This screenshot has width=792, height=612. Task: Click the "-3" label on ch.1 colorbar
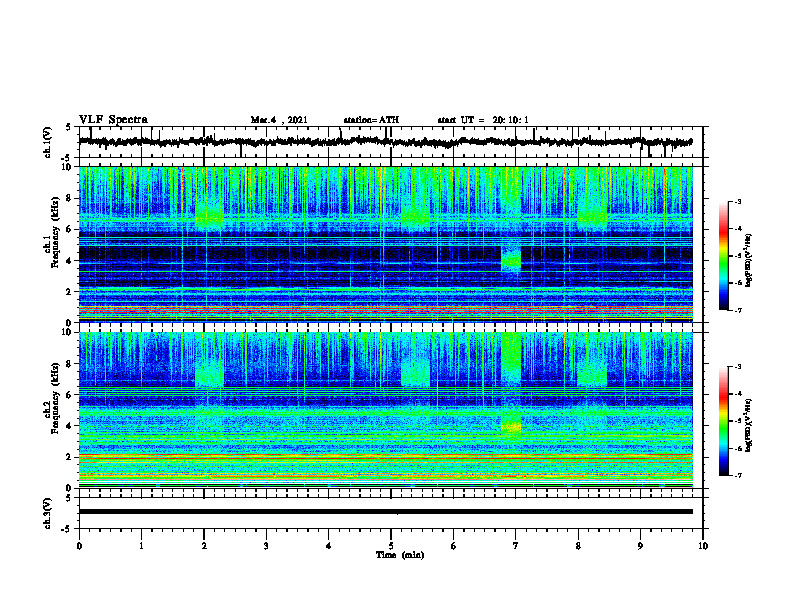737,201
